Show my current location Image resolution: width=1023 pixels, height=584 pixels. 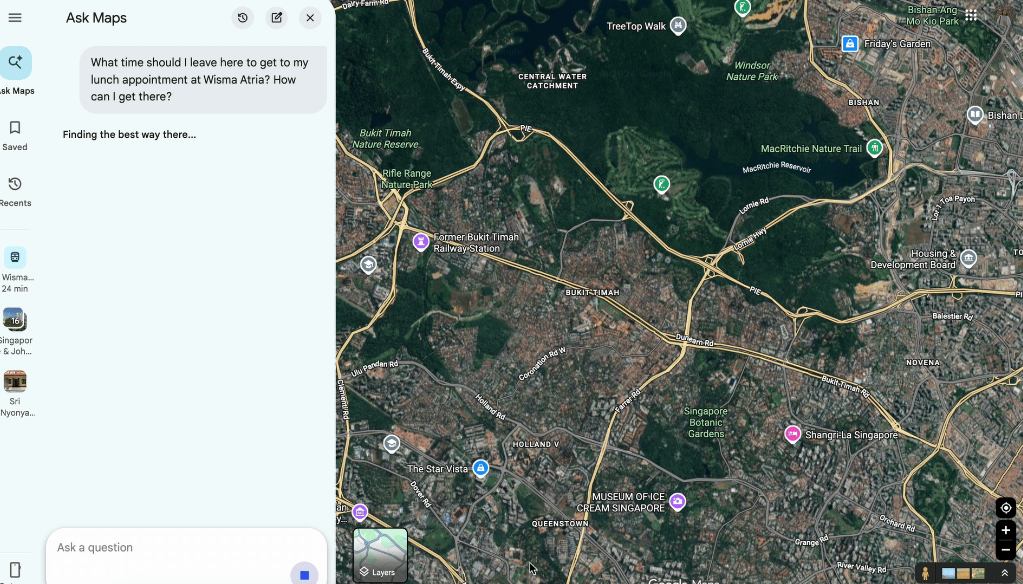click(1005, 508)
